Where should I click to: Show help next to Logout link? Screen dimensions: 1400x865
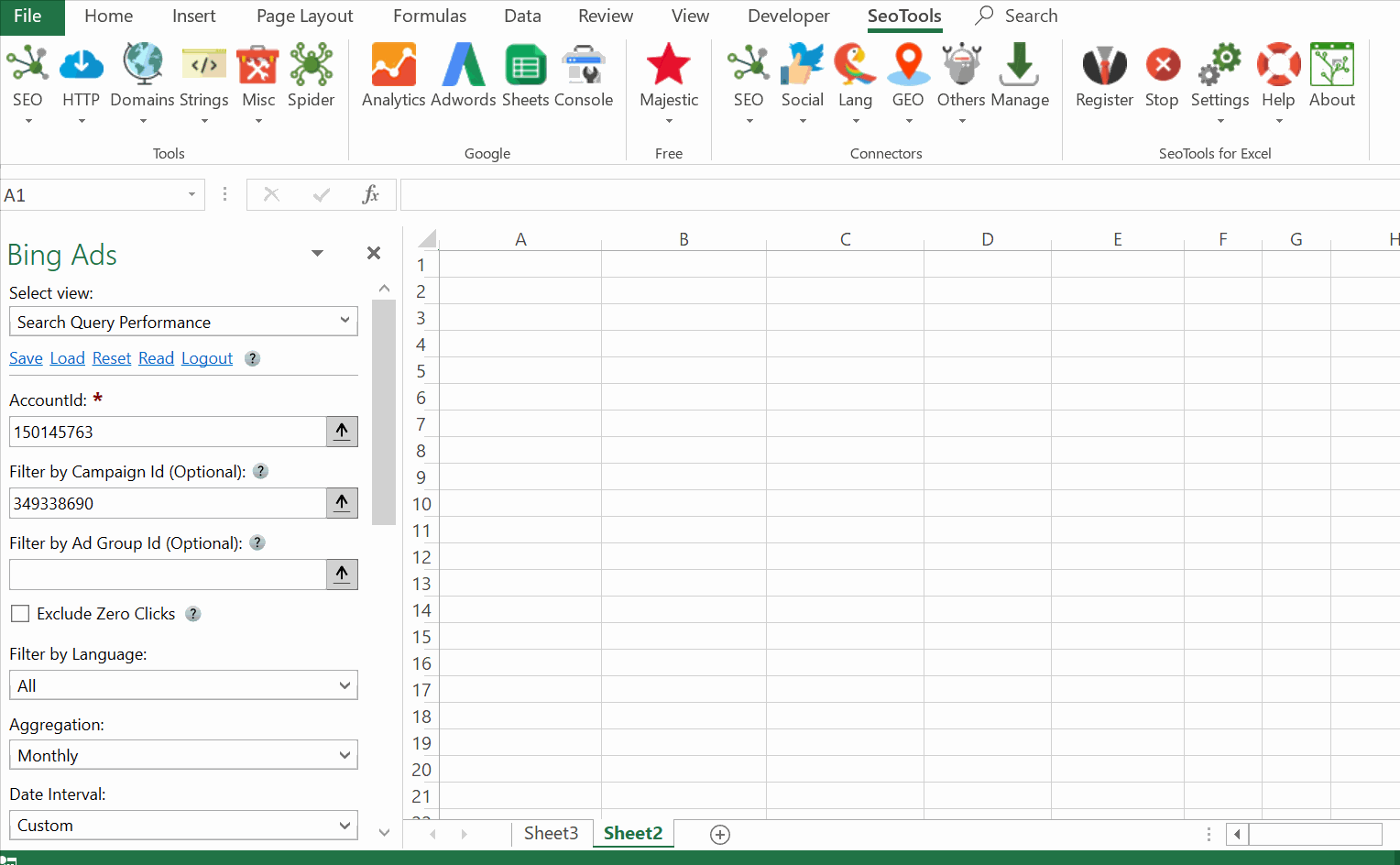[252, 358]
